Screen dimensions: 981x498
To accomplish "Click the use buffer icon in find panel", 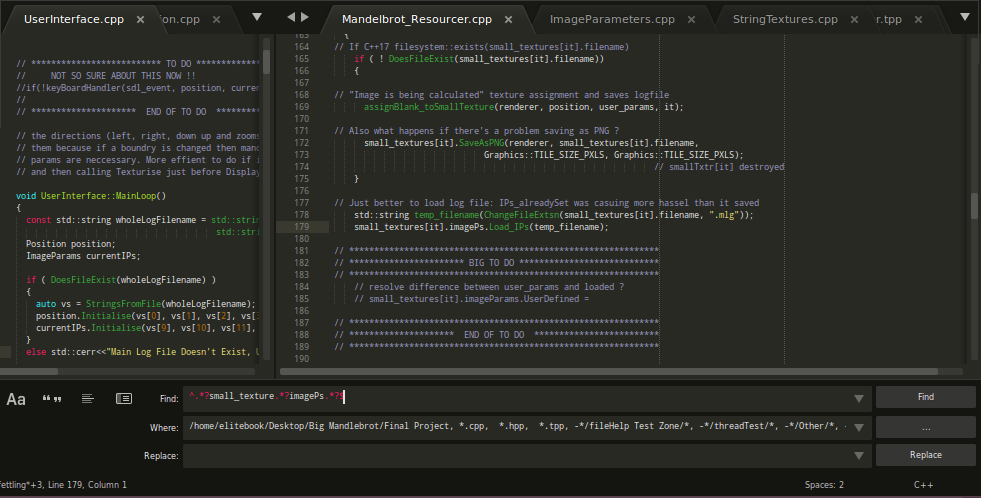I will (124, 398).
